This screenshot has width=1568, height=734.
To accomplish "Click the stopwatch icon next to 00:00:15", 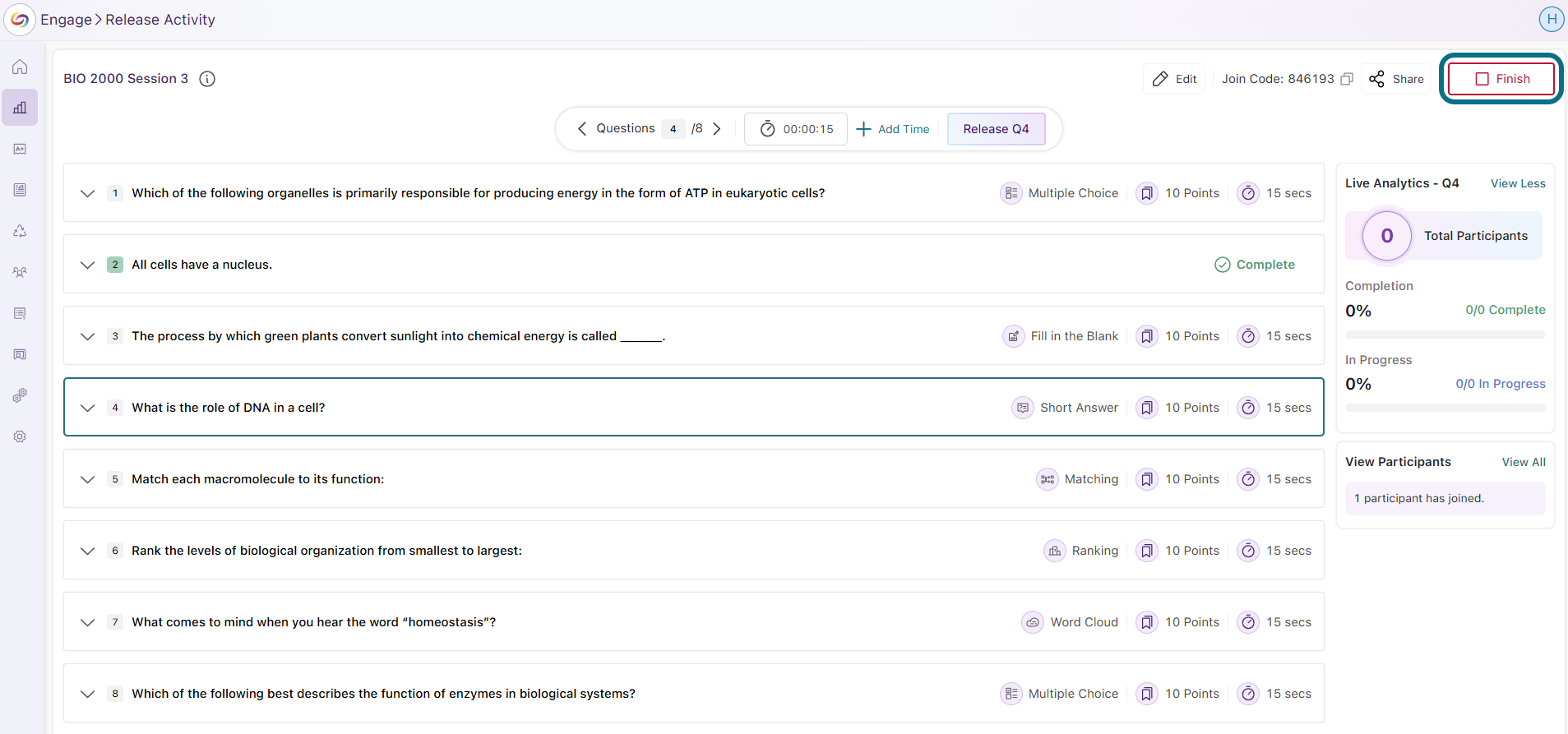I will tap(767, 129).
